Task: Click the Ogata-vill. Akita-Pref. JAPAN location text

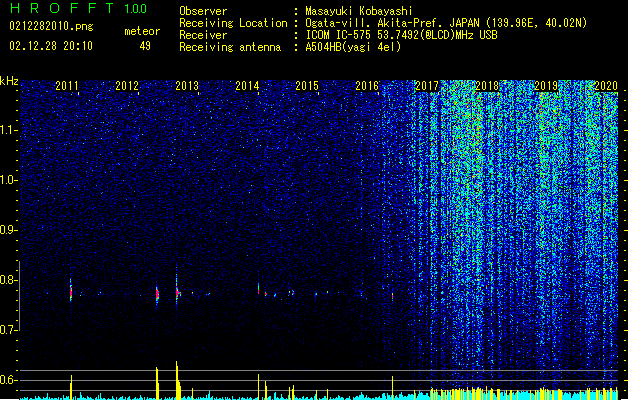Action: coord(446,23)
